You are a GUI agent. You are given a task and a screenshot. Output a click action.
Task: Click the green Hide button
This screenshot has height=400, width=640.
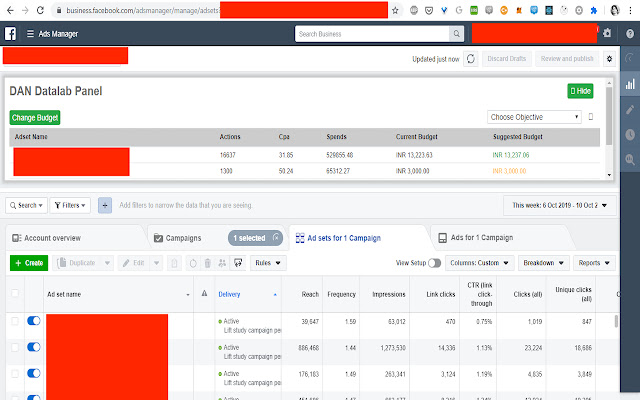pos(580,91)
